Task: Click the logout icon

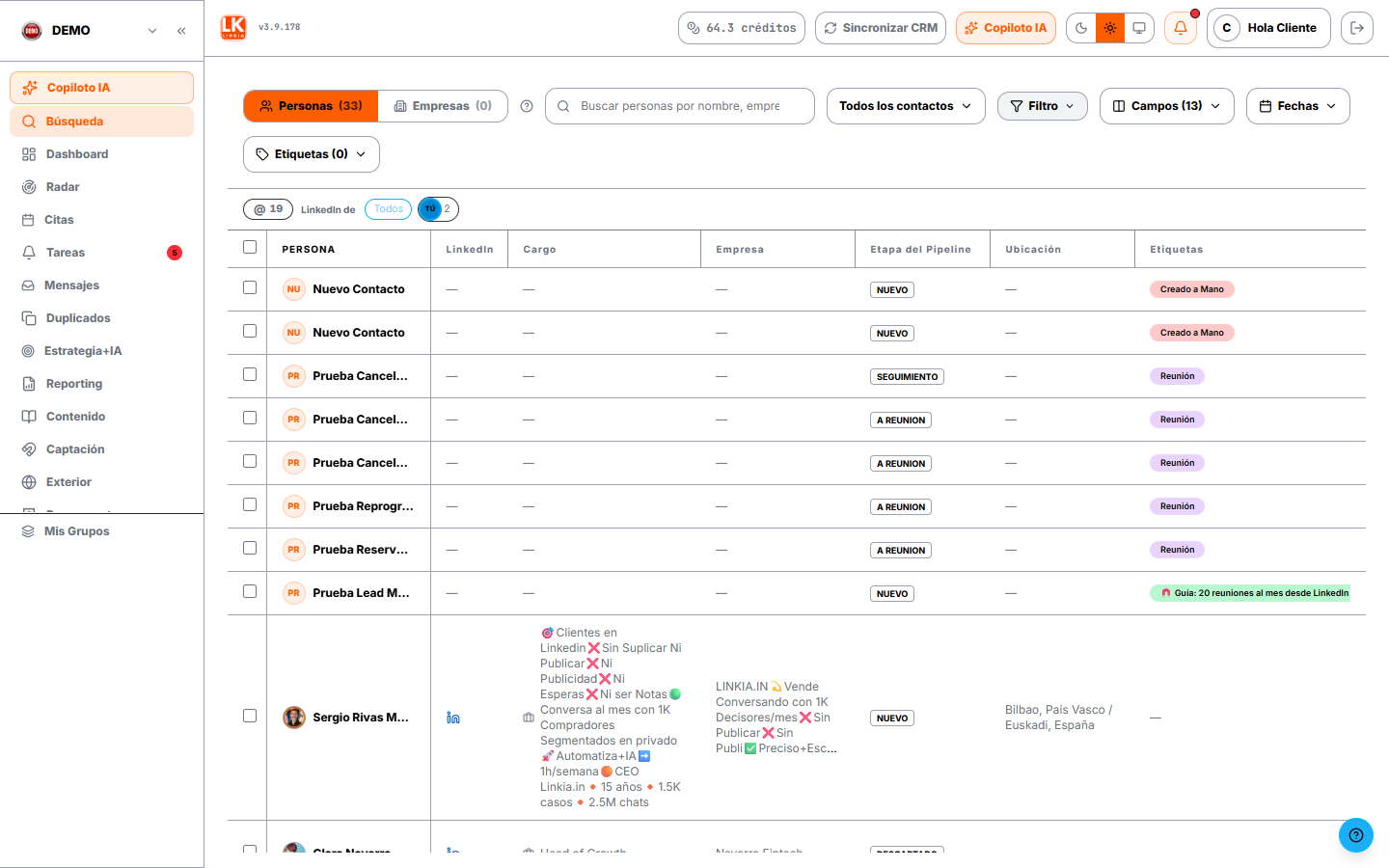Action: [x=1357, y=28]
